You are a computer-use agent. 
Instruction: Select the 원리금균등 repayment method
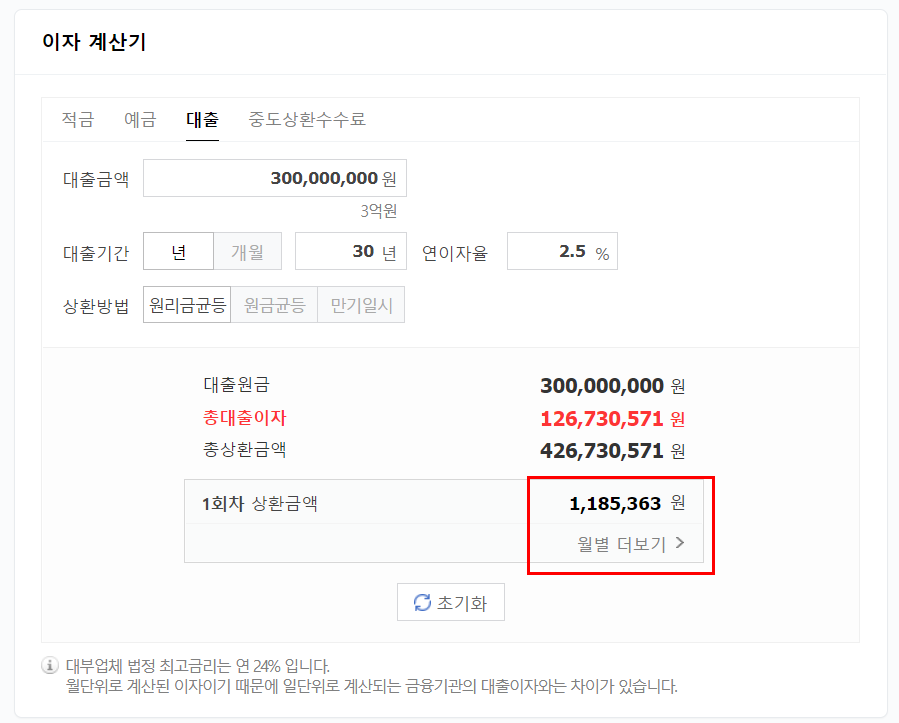tap(186, 304)
